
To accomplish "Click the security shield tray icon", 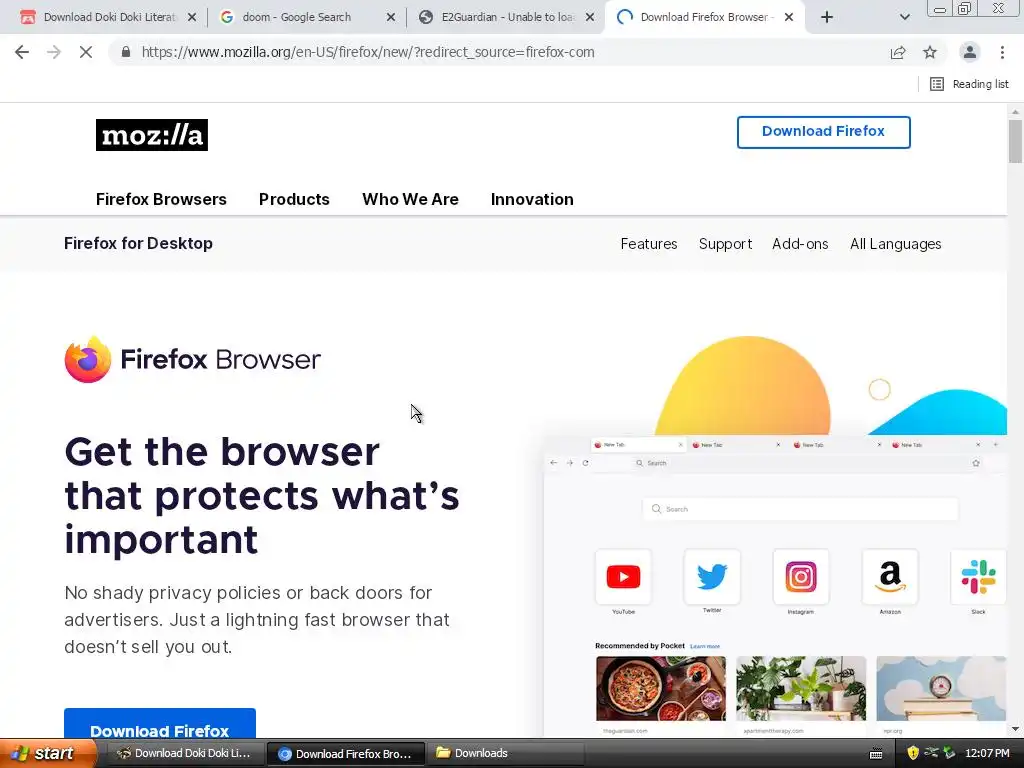I will 913,753.
